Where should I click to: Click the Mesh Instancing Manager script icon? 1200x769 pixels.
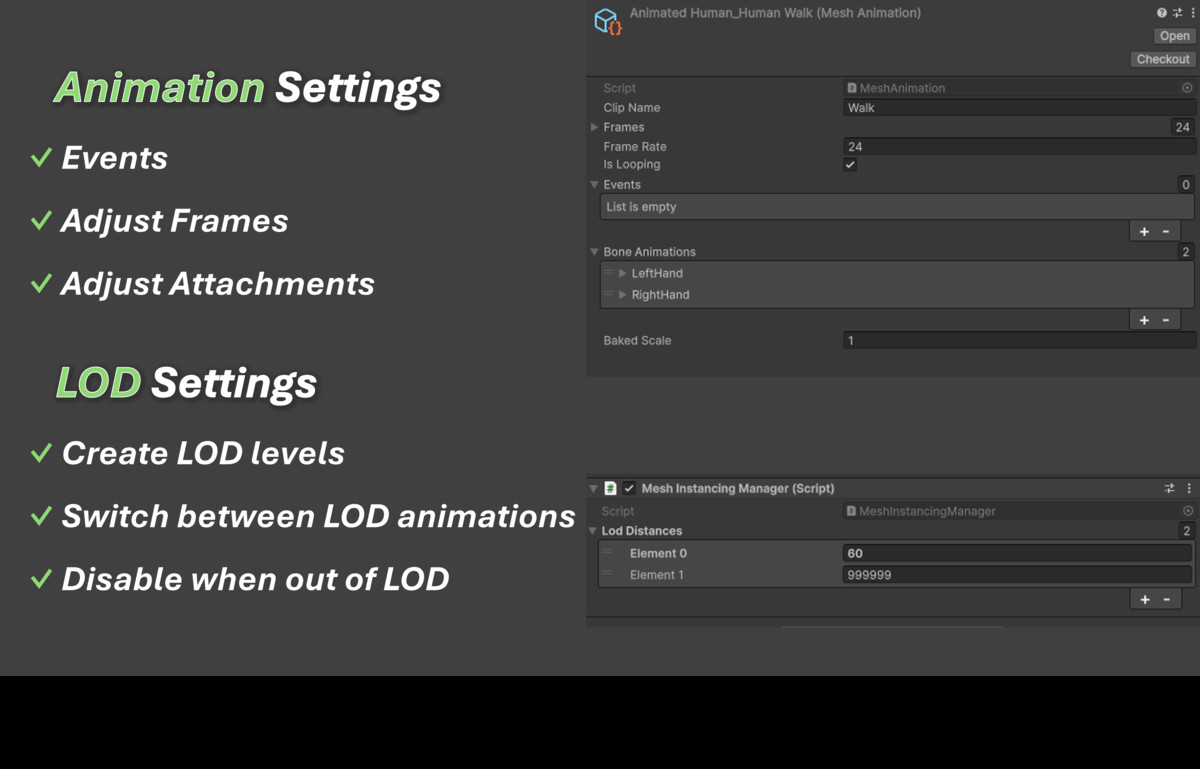pos(612,489)
